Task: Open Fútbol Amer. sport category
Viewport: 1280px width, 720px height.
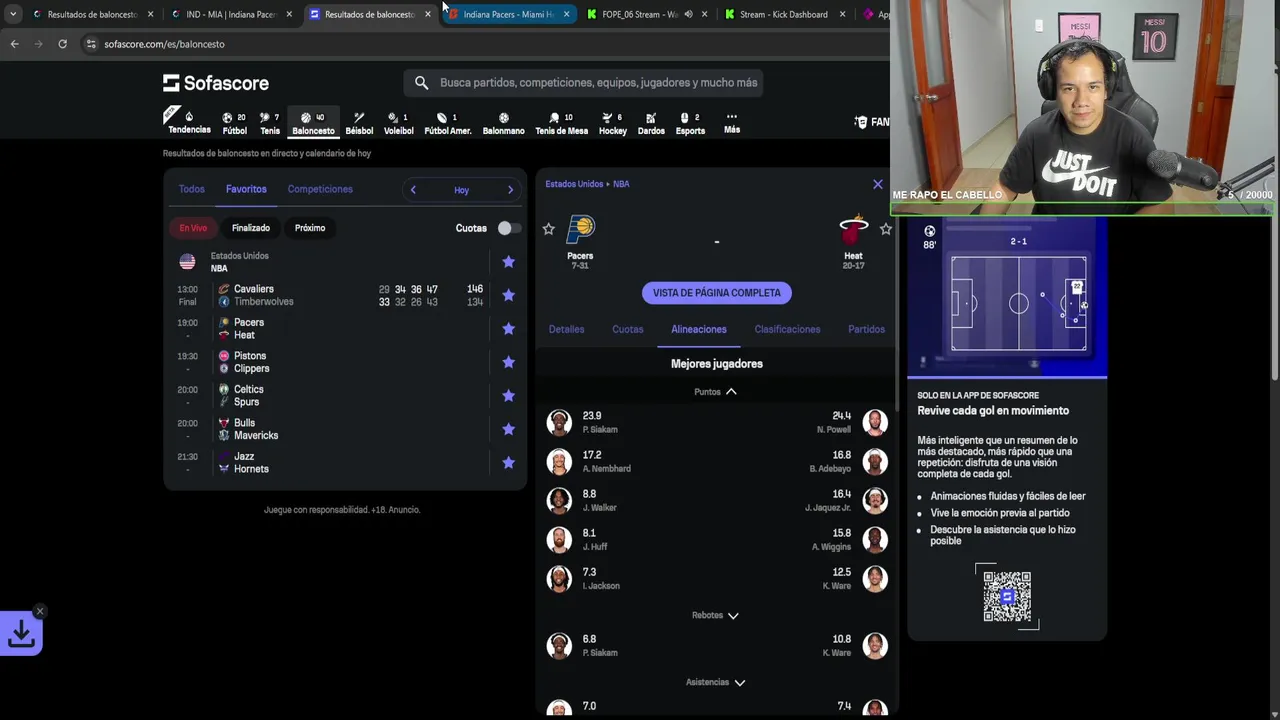Action: coord(448,123)
